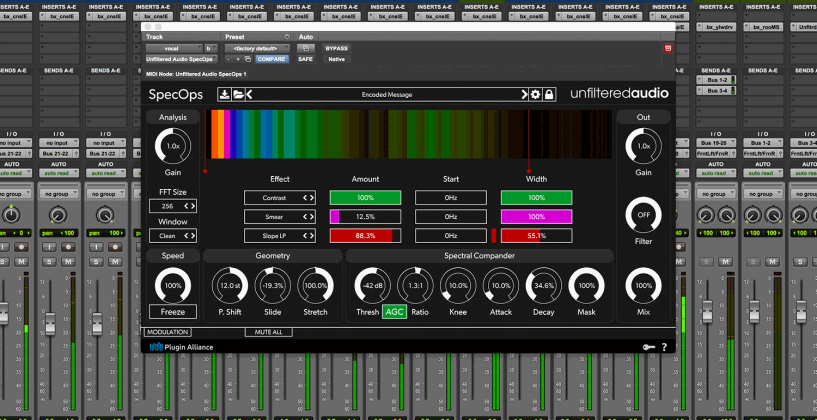Select next preset with plus button
Screen dimensions: 817x420
238,59
